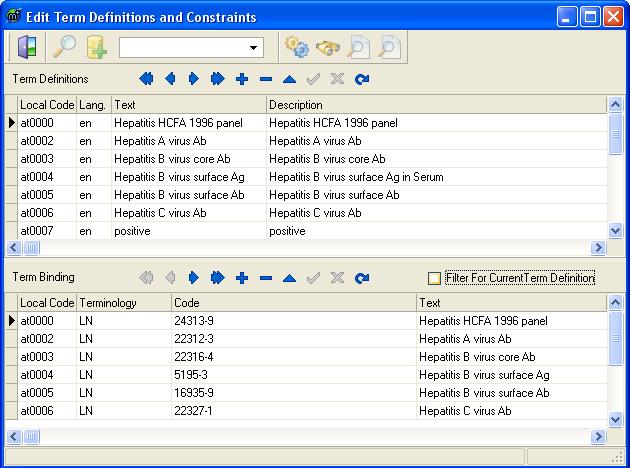Go to next record in Term Binding
630x468 pixels.
194,278
